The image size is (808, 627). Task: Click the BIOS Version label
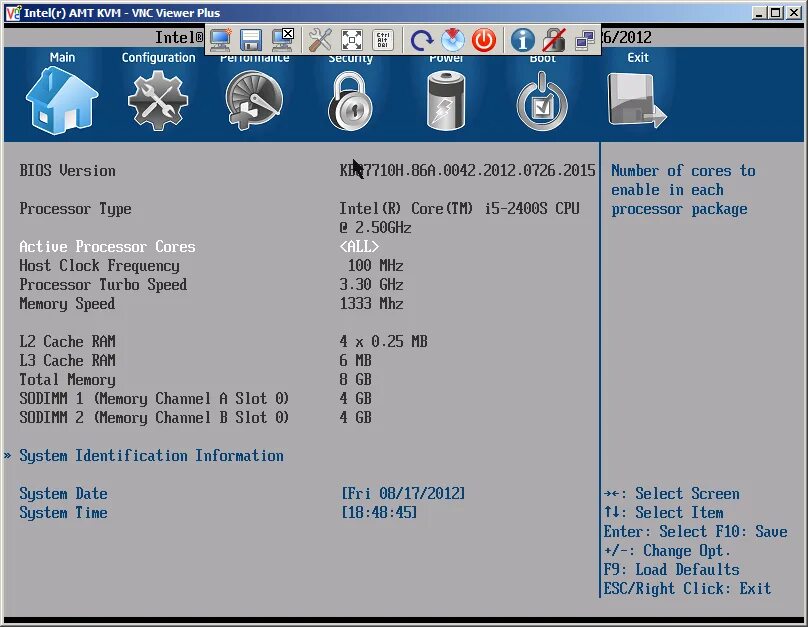[68, 171]
